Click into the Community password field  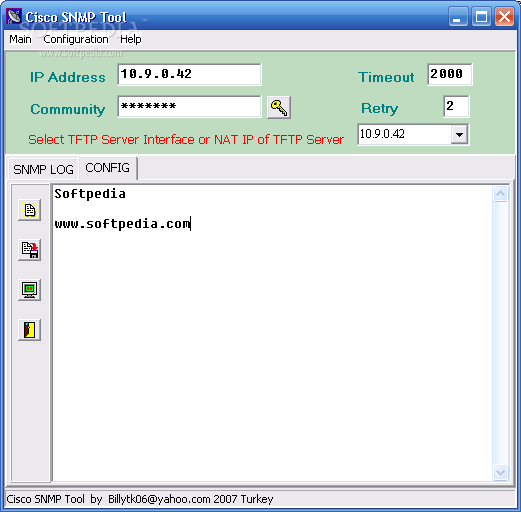point(189,107)
